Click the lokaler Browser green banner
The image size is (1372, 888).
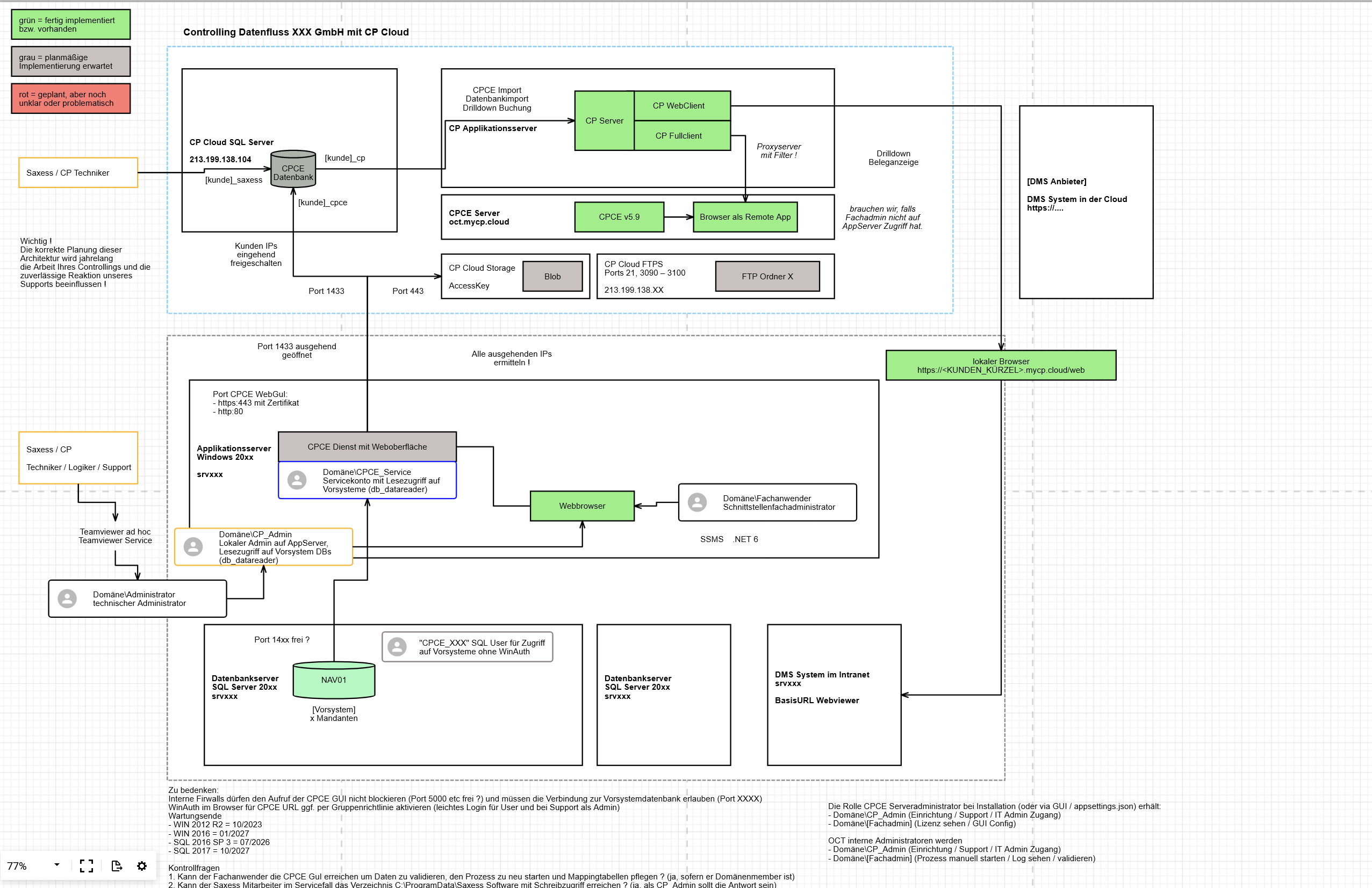[x=1001, y=365]
